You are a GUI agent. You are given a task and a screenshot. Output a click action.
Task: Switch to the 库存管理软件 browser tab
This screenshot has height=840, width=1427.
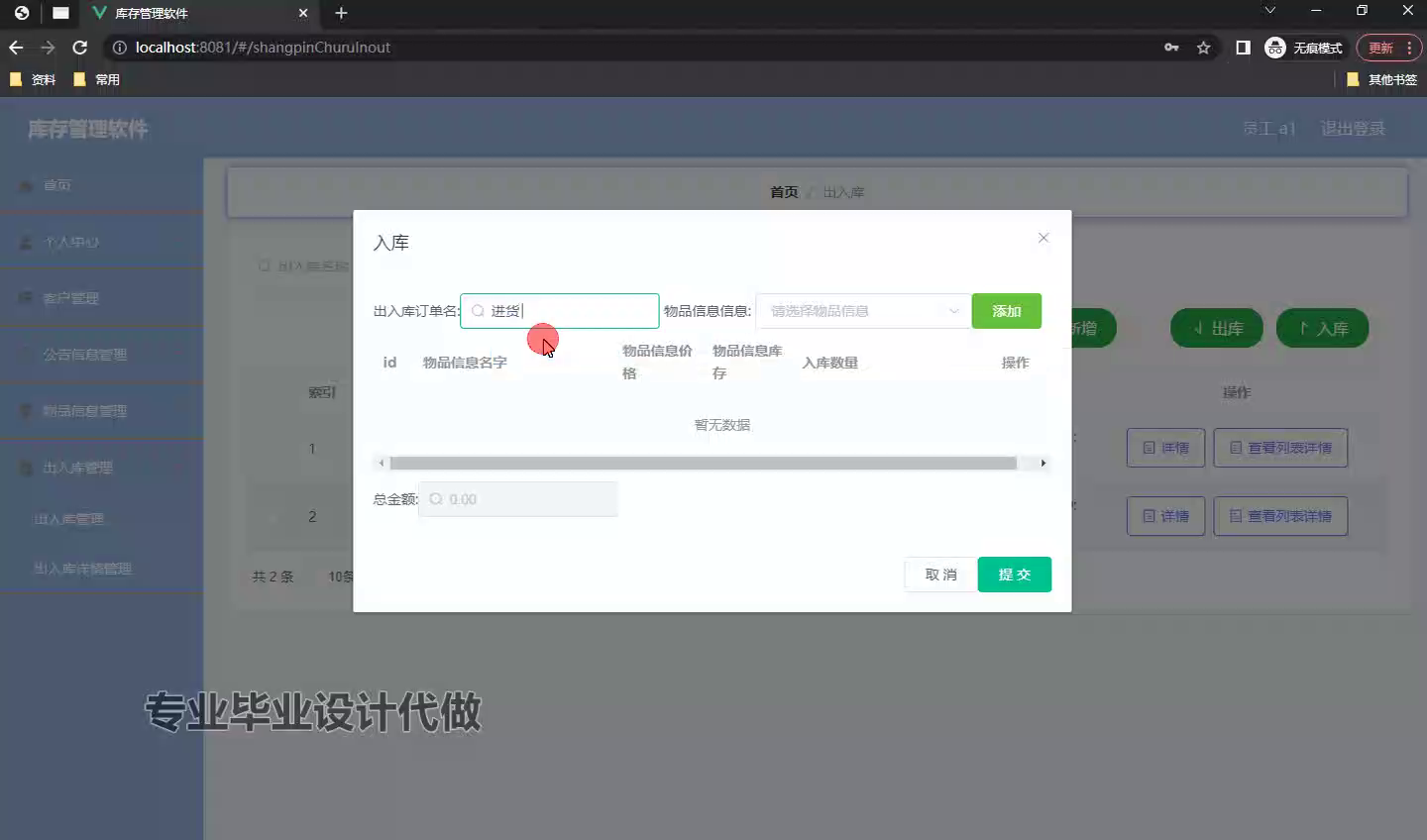(x=188, y=13)
